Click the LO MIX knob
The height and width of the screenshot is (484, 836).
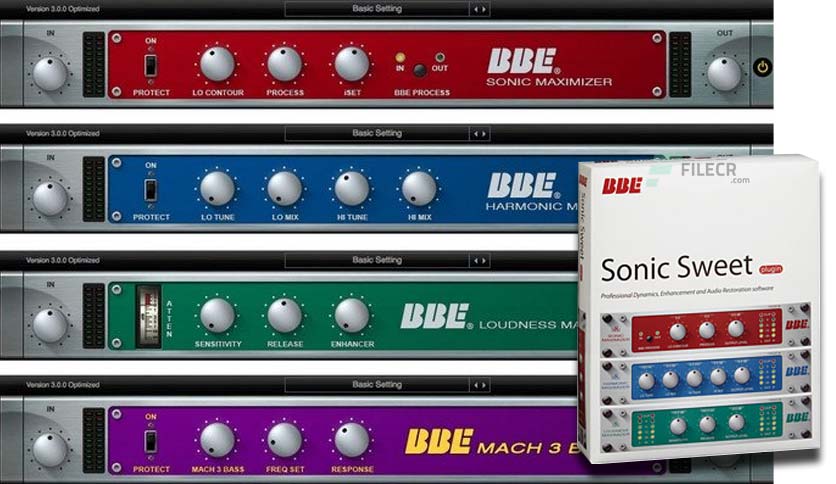(x=284, y=188)
